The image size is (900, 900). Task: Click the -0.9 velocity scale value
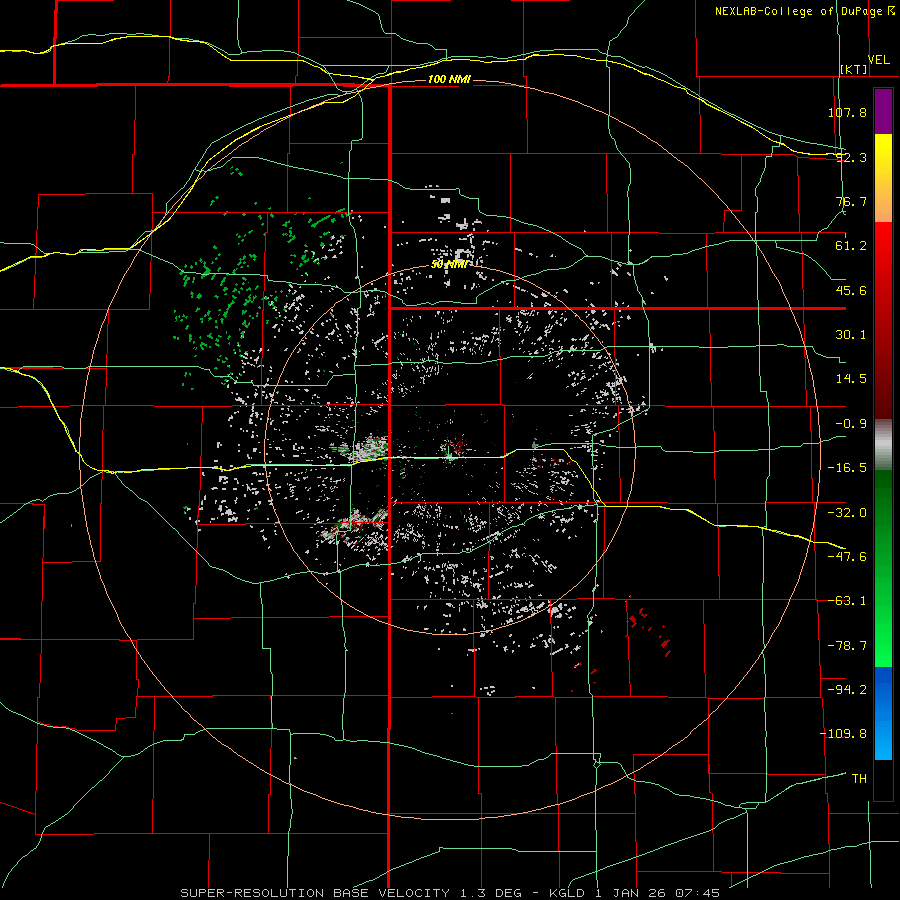click(x=851, y=424)
